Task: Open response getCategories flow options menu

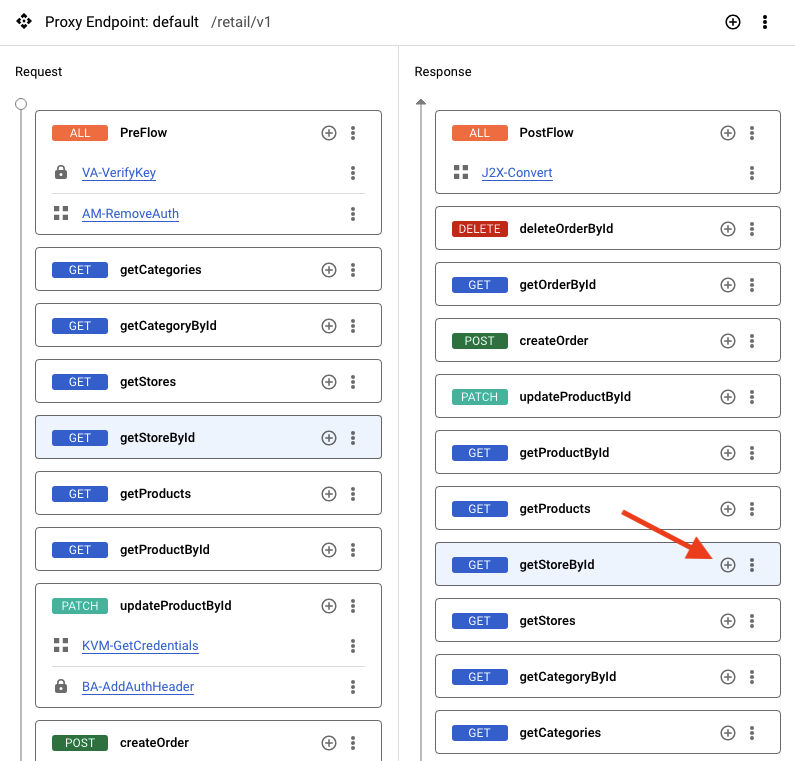Action: (x=752, y=733)
